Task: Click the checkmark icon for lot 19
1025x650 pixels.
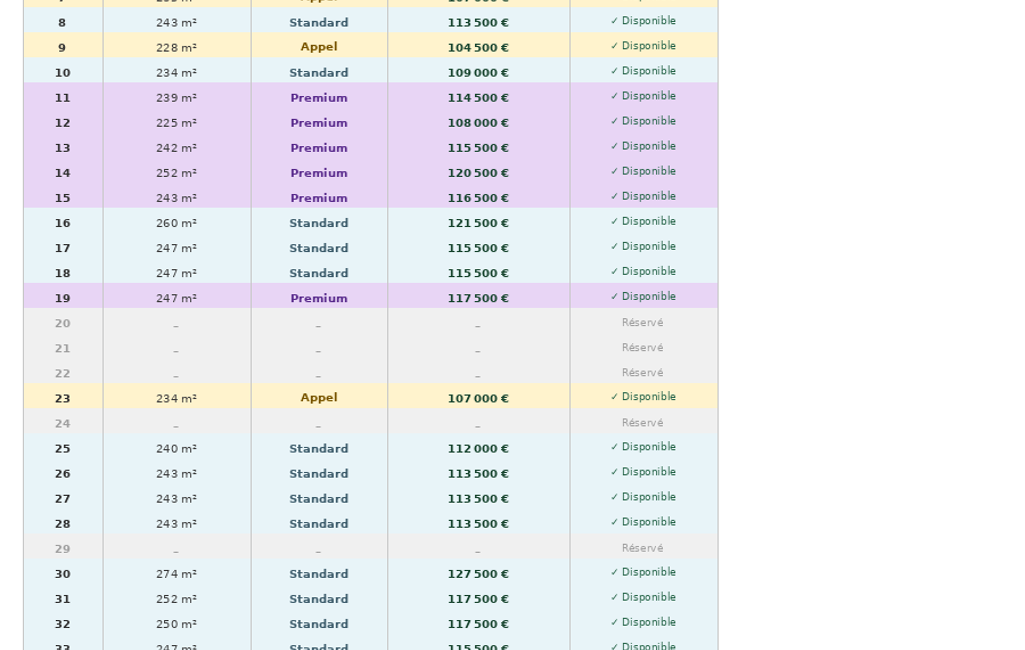Action: [x=614, y=297]
